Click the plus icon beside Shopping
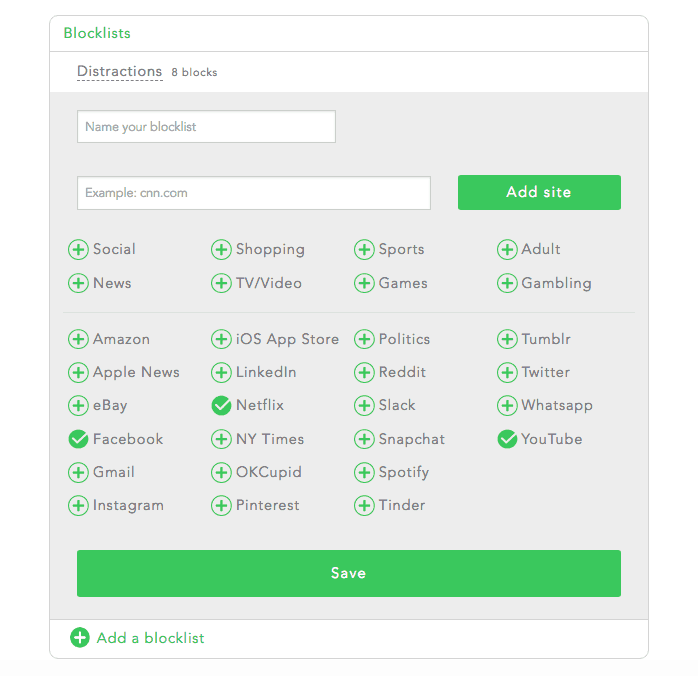Image resolution: width=698 pixels, height=676 pixels. pos(221,249)
